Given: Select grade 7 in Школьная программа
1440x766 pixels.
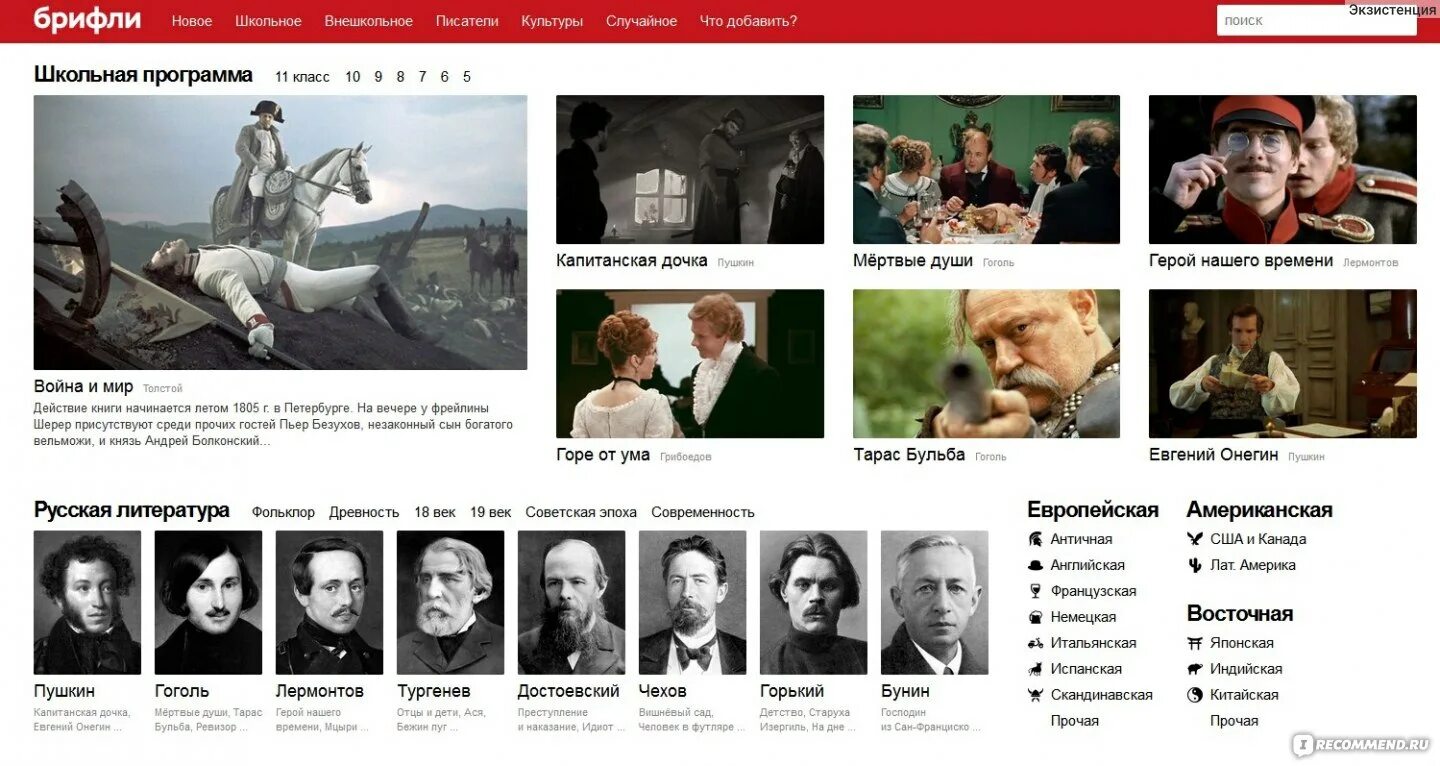Looking at the screenshot, I should click(423, 77).
